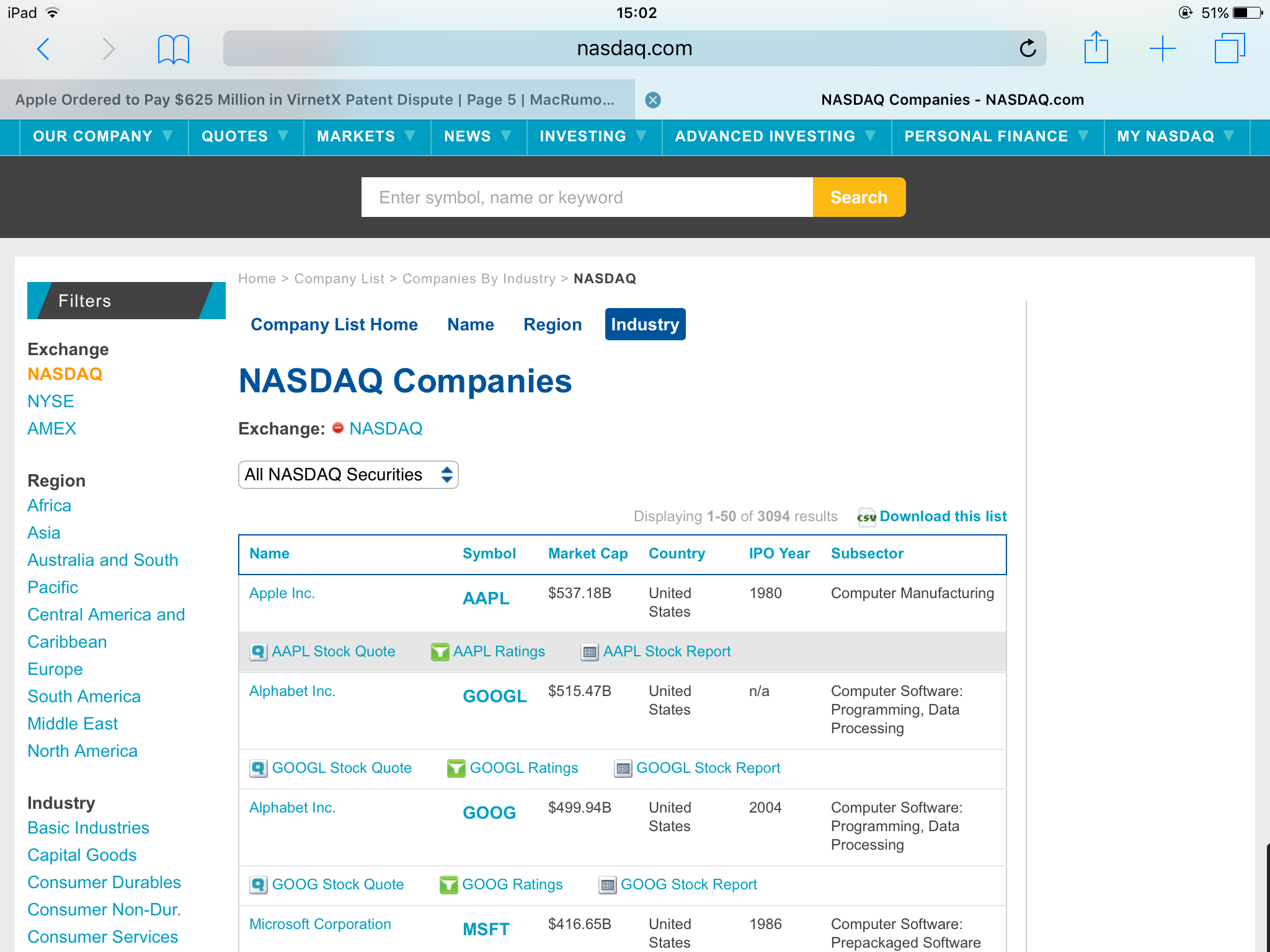Click the AAPL Stock Quote icon
This screenshot has width=1270, height=952.
[x=259, y=652]
